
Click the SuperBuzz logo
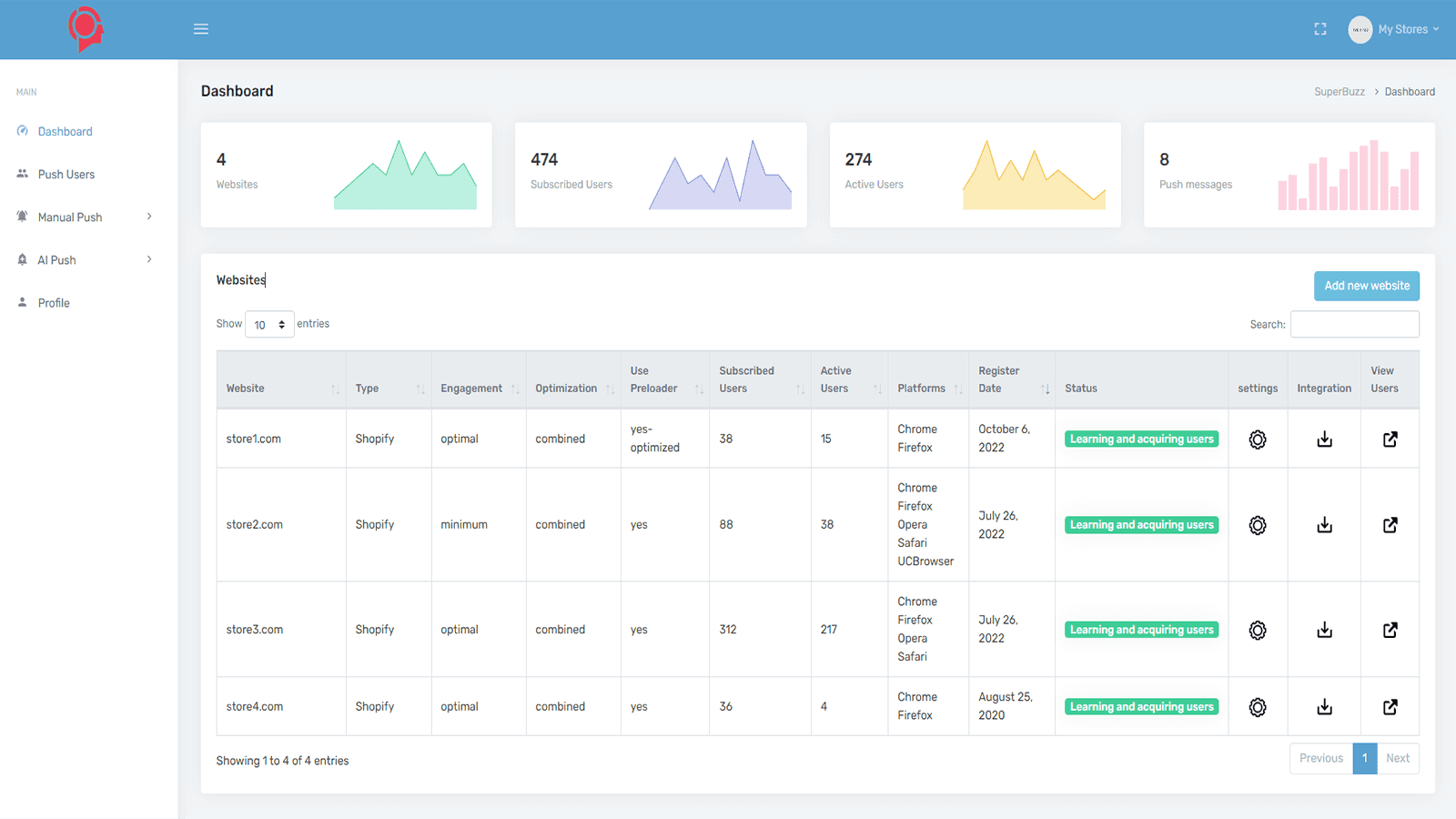[86, 29]
